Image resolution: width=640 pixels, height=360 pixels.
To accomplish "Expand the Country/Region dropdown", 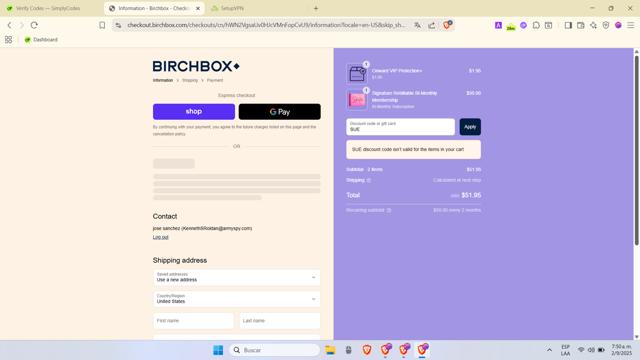I will tap(236, 299).
